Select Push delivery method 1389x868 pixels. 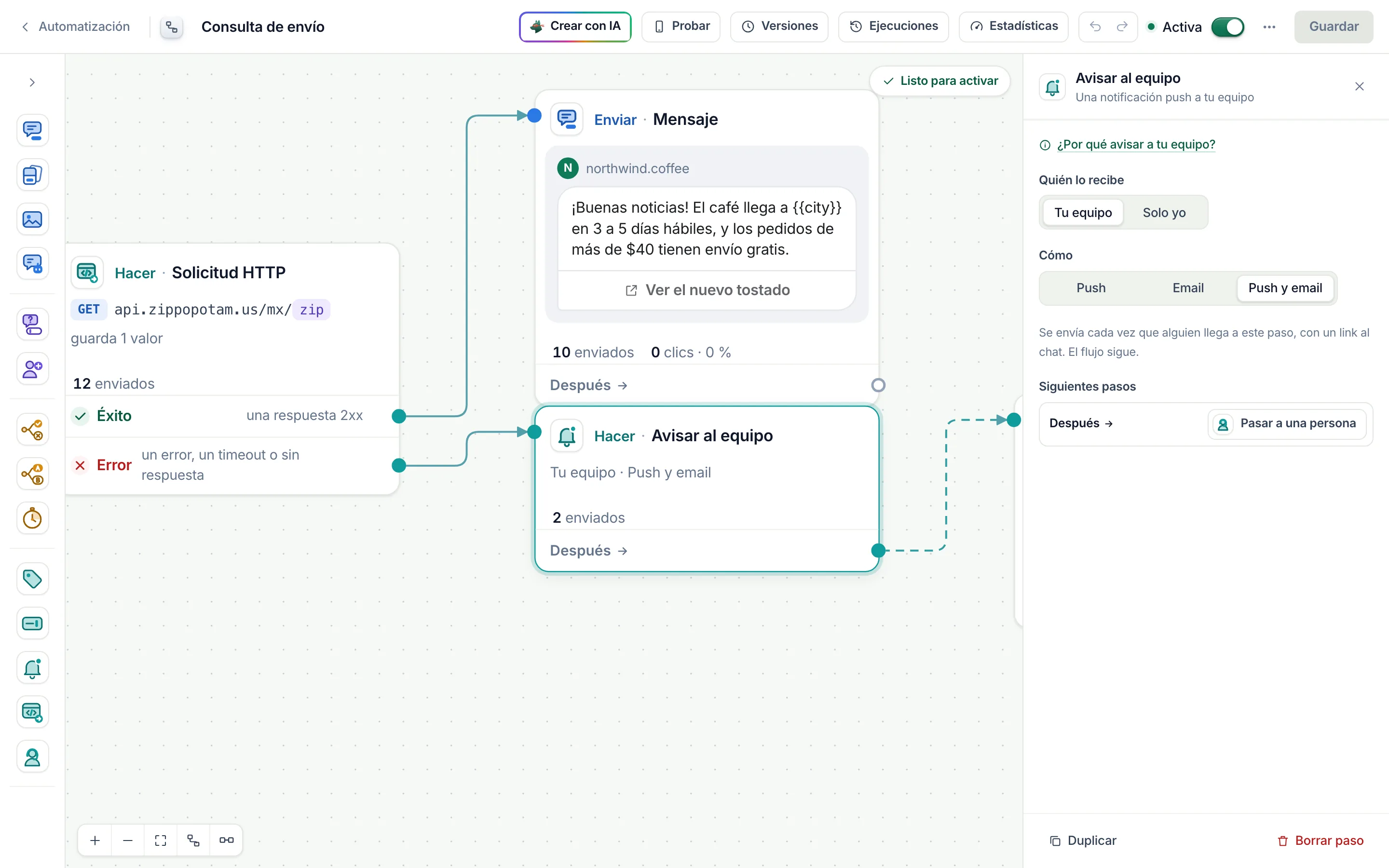(x=1090, y=288)
